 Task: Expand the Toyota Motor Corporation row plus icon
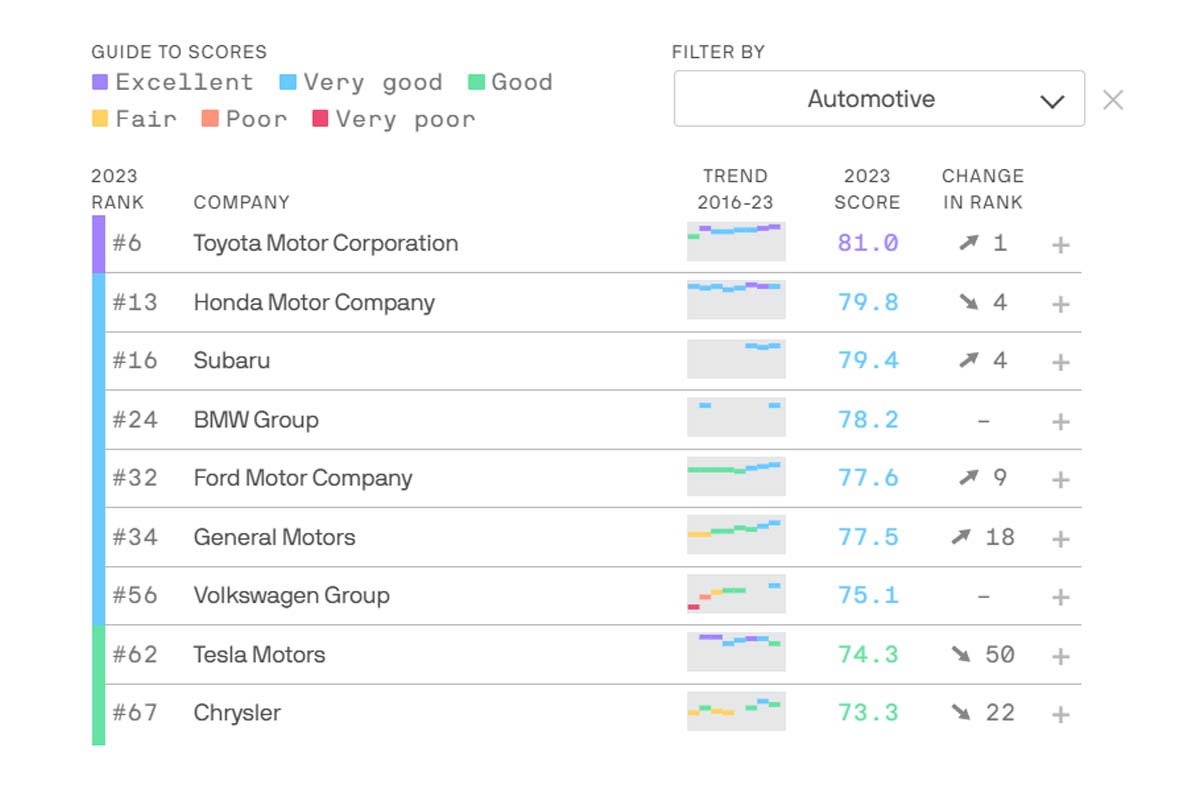[x=1061, y=245]
